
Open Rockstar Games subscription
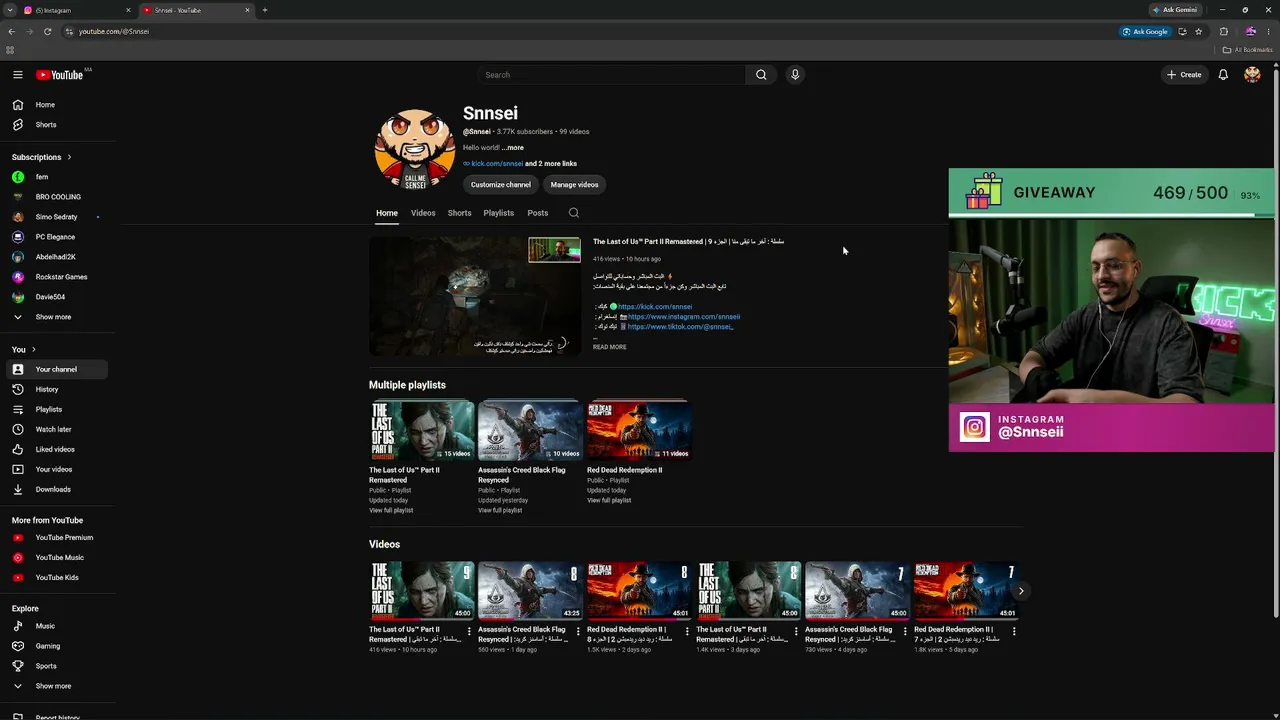[x=56, y=277]
